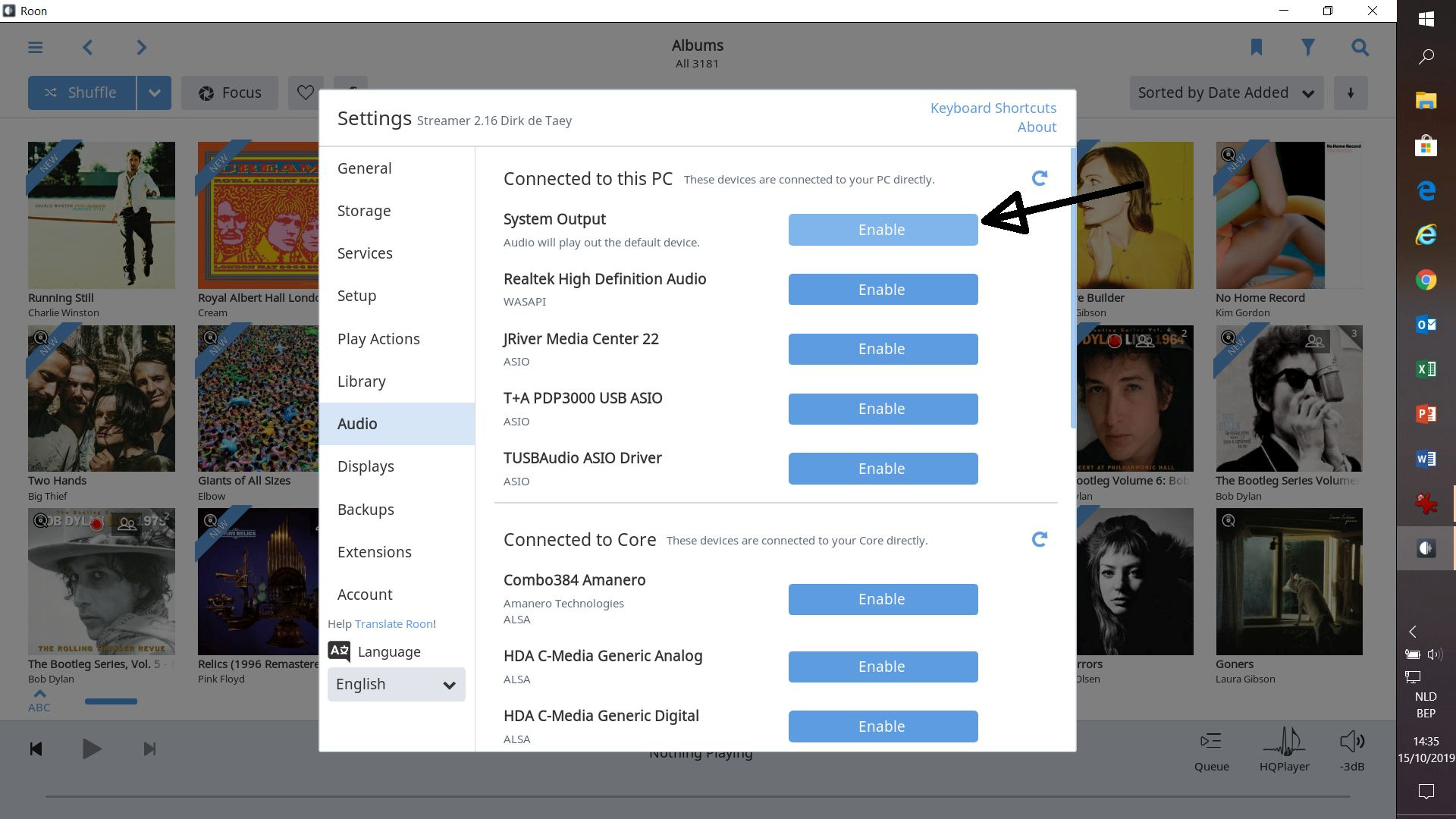
Task: Click the heart favorites filter icon
Action: pos(306,93)
